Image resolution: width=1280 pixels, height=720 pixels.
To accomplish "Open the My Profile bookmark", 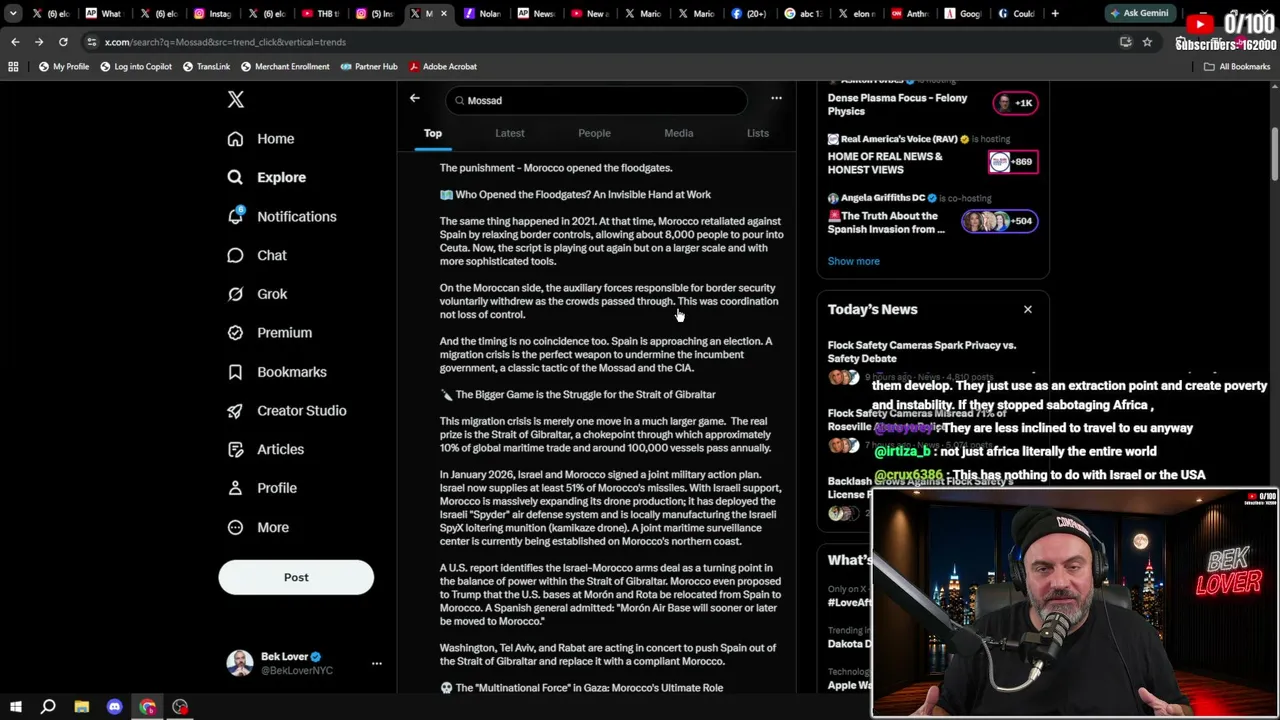I will (64, 66).
